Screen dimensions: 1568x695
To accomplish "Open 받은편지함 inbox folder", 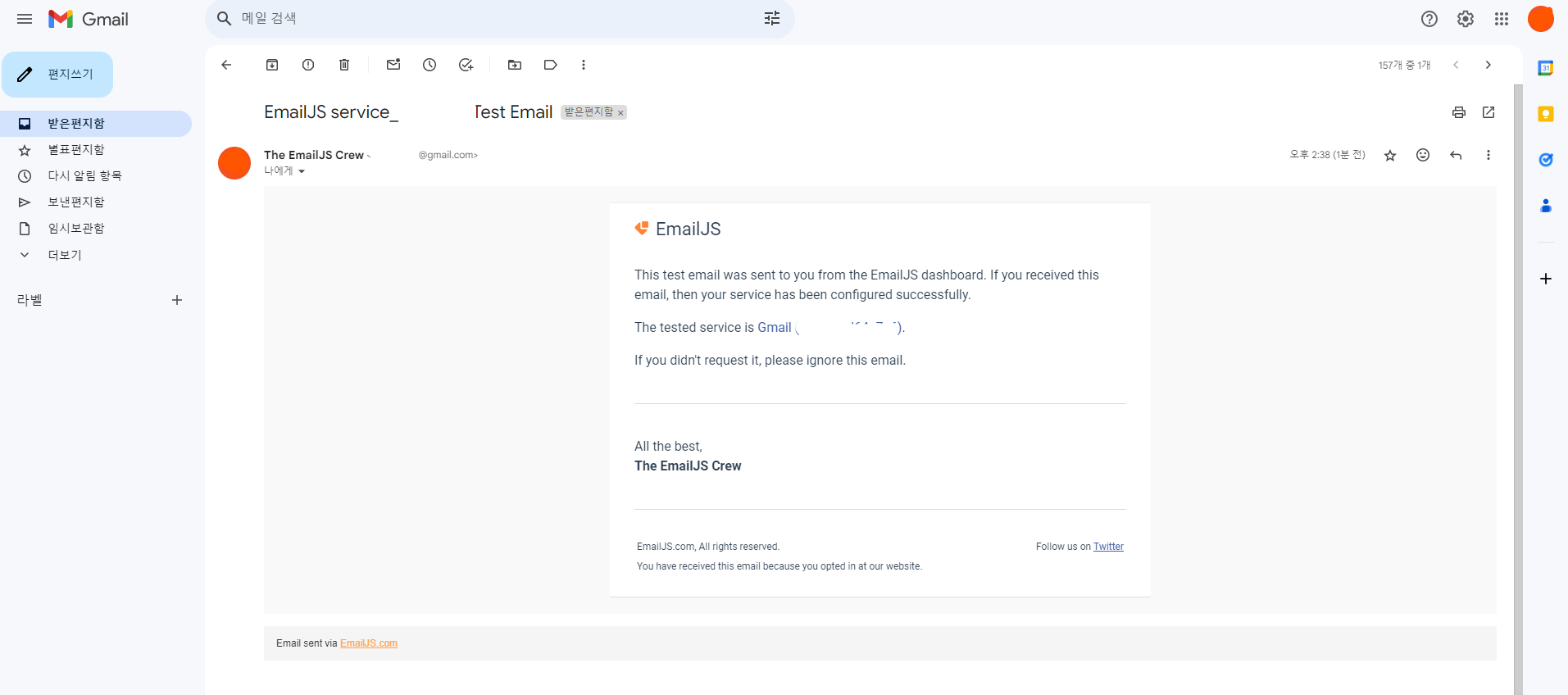I will click(96, 124).
